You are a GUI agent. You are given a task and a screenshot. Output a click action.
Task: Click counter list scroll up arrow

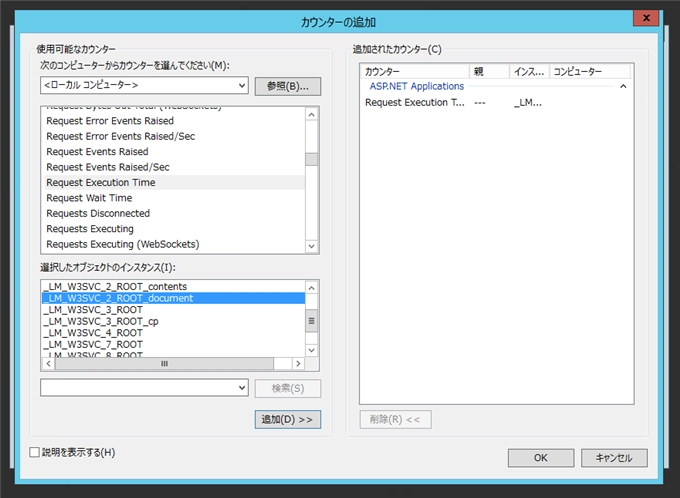pos(311,115)
